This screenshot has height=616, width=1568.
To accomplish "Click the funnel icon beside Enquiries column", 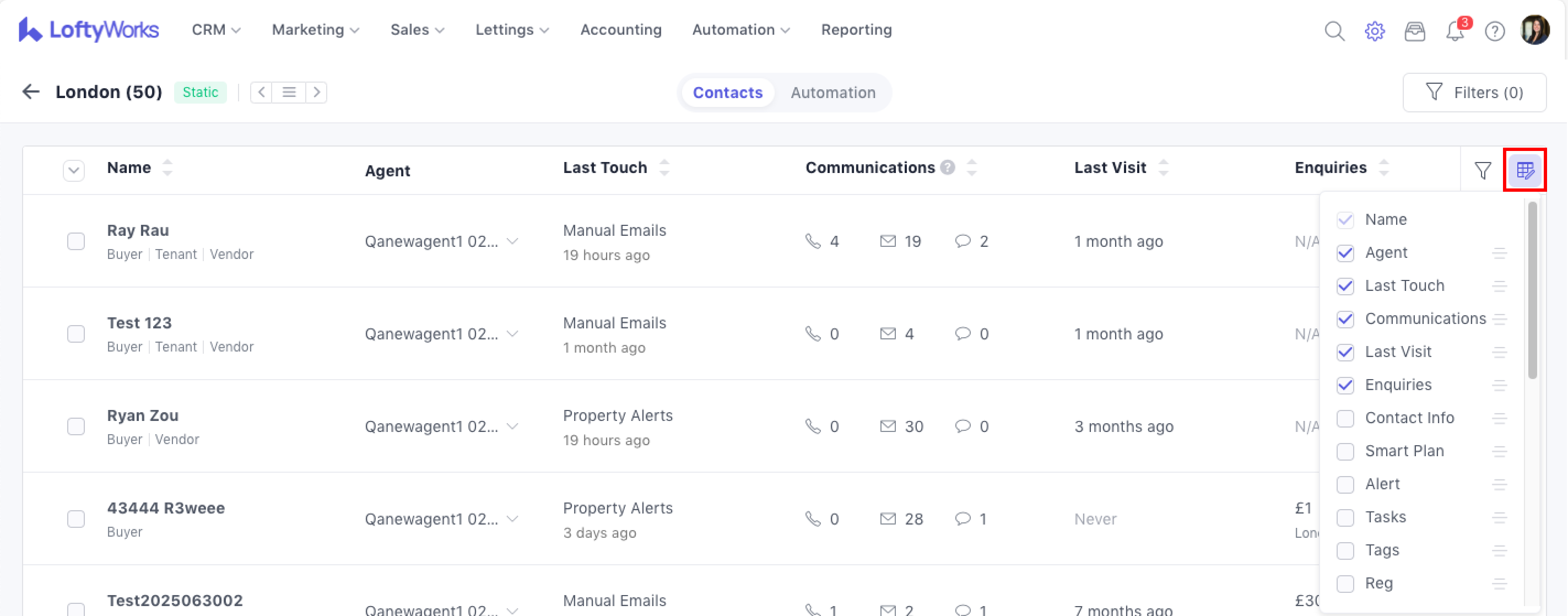I will pos(1483,170).
